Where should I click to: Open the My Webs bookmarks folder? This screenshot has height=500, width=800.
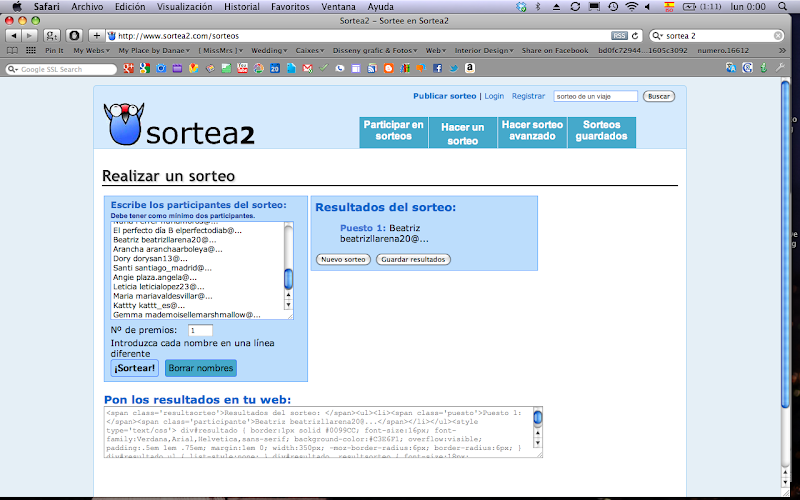(91, 51)
